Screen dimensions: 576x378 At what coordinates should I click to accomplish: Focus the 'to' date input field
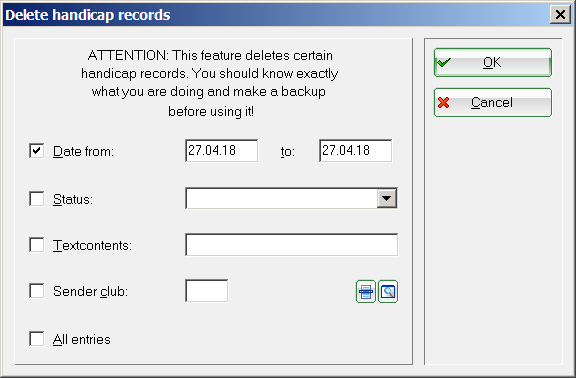tap(356, 151)
